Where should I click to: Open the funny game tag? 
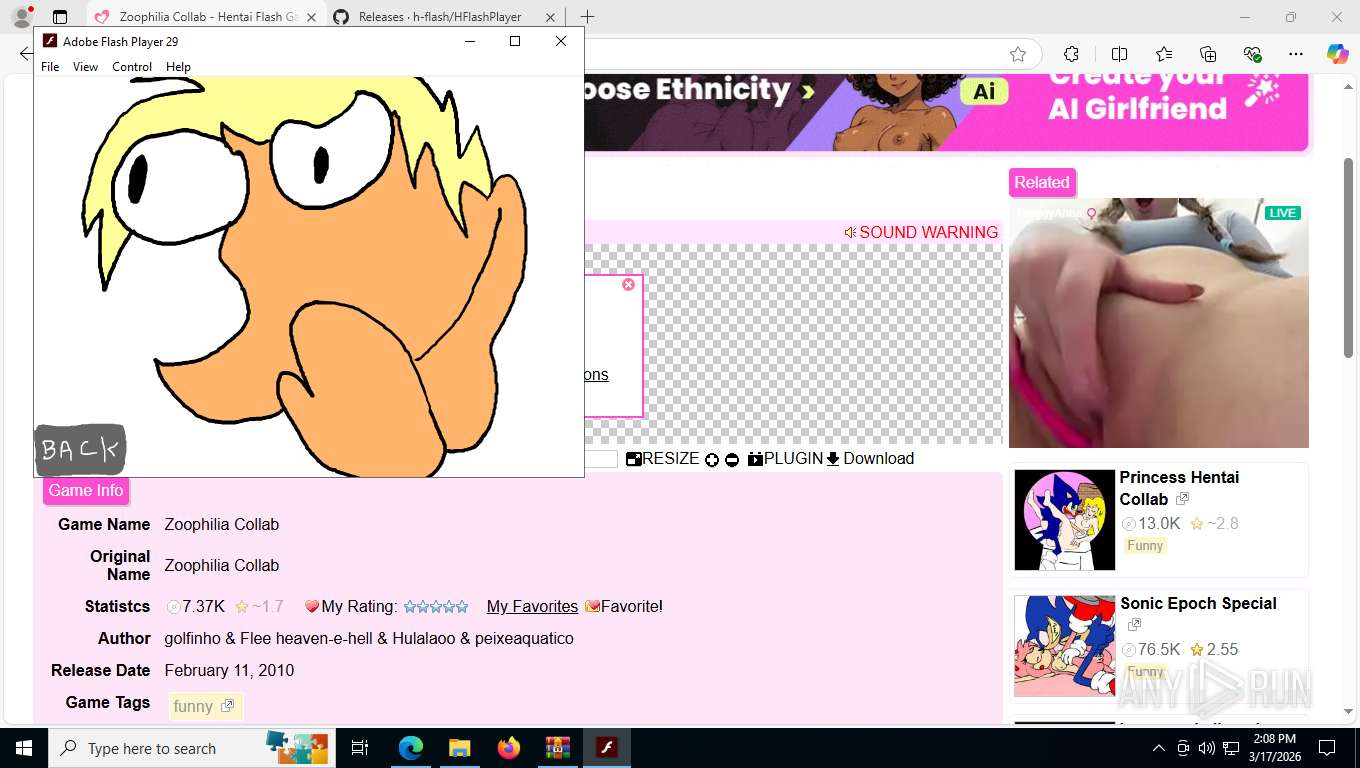204,706
